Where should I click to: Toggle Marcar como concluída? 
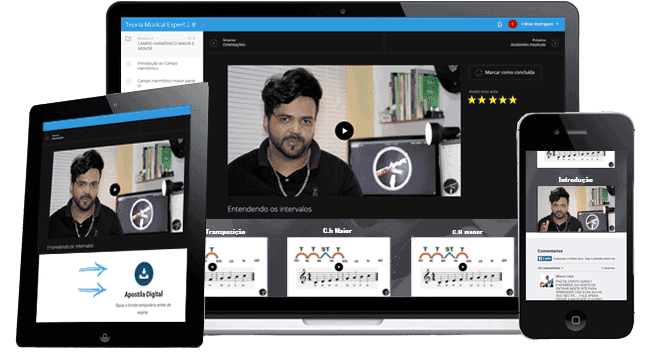[505, 72]
